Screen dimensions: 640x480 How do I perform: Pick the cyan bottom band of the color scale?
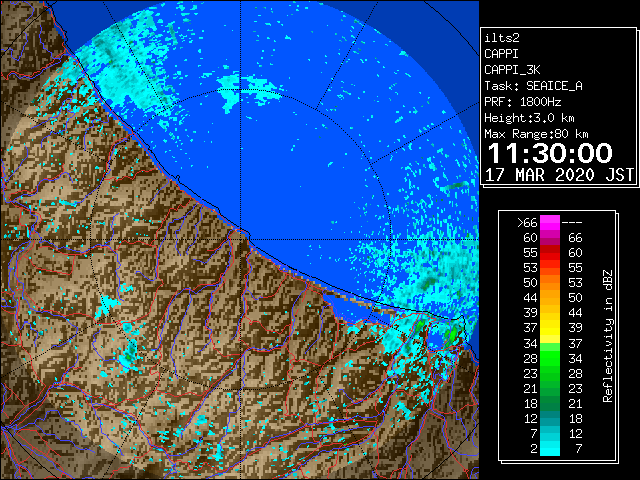(550, 449)
